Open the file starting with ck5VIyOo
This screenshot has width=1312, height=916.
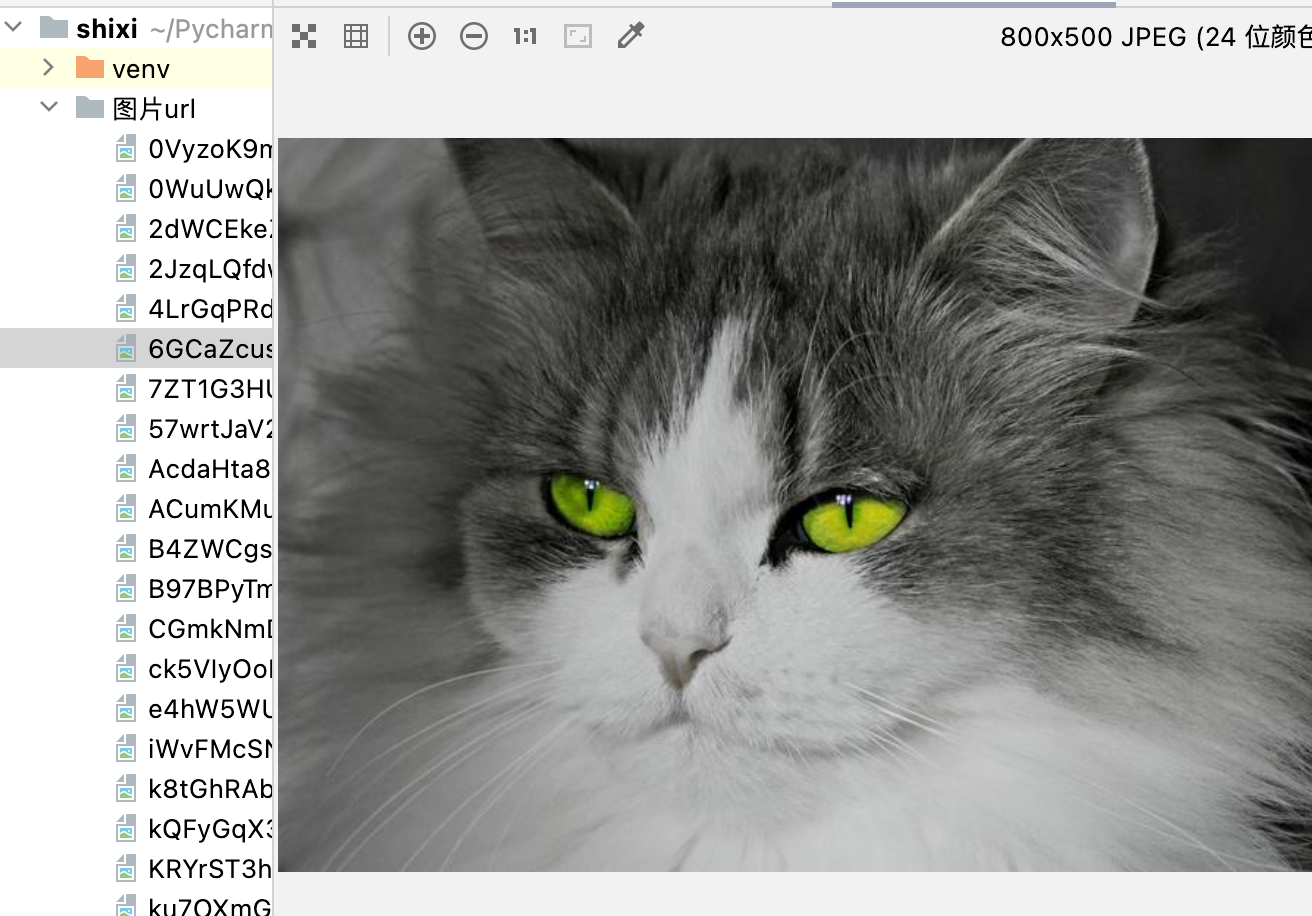[210, 668]
